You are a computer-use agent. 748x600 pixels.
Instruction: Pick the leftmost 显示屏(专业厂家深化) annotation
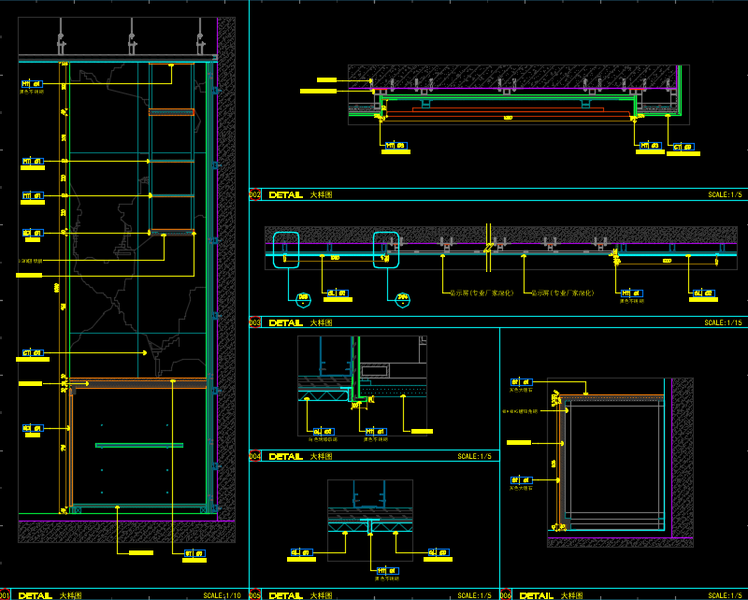tap(482, 293)
